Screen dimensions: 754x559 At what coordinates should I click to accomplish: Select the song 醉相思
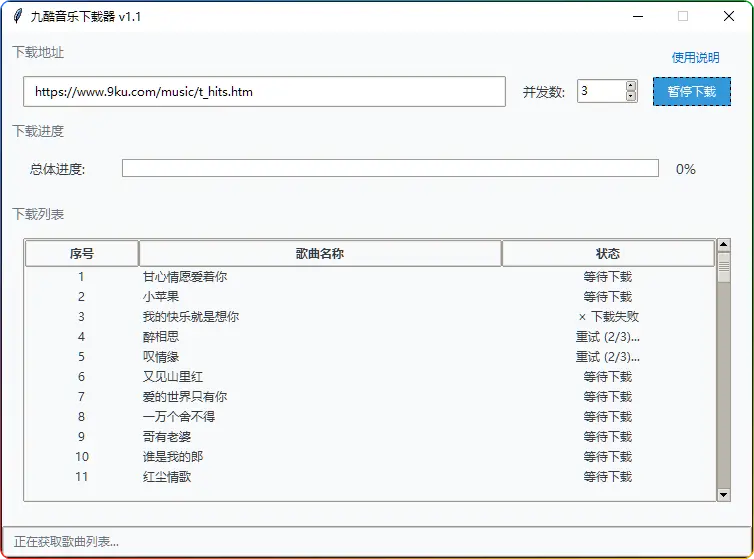[161, 336]
